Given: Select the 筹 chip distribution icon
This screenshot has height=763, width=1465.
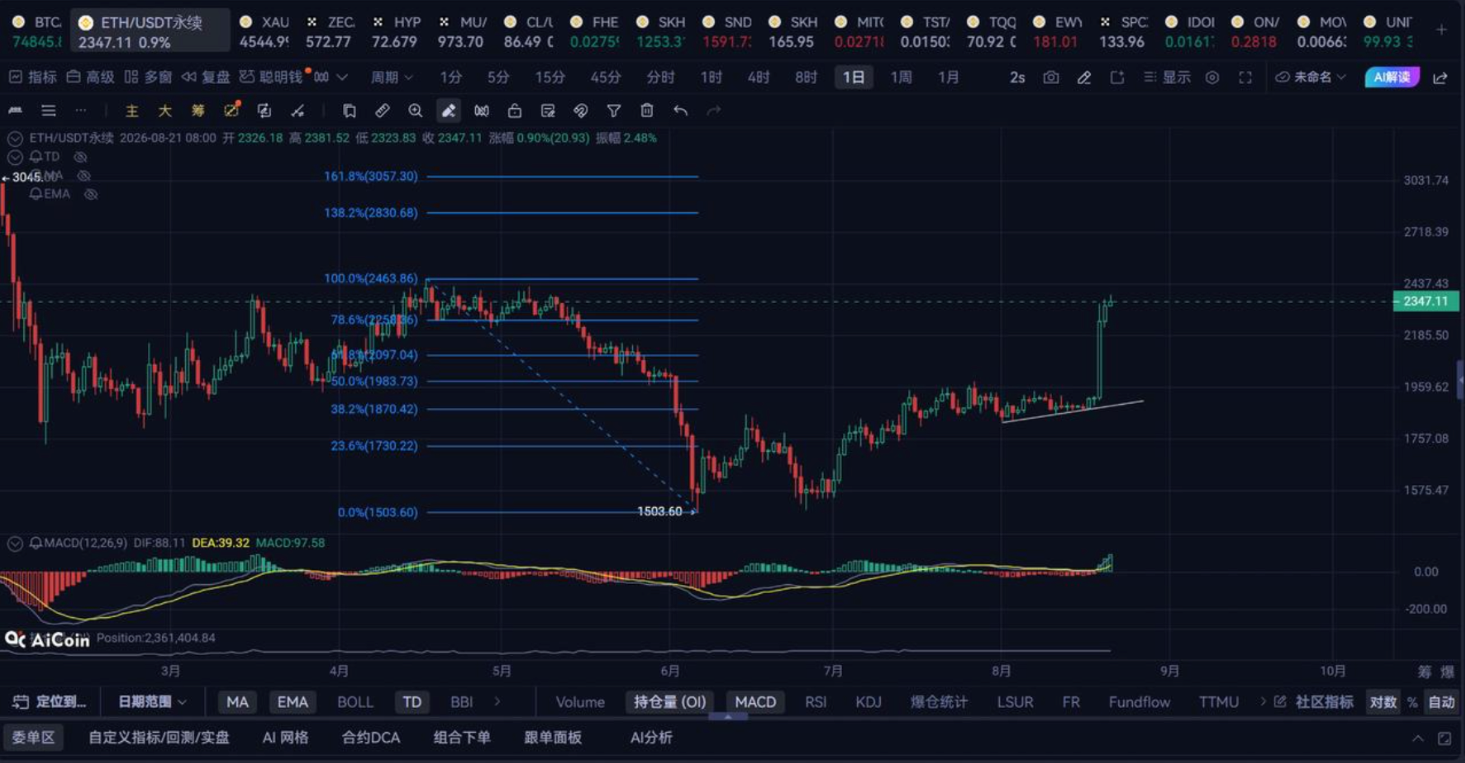Looking at the screenshot, I should [x=198, y=111].
